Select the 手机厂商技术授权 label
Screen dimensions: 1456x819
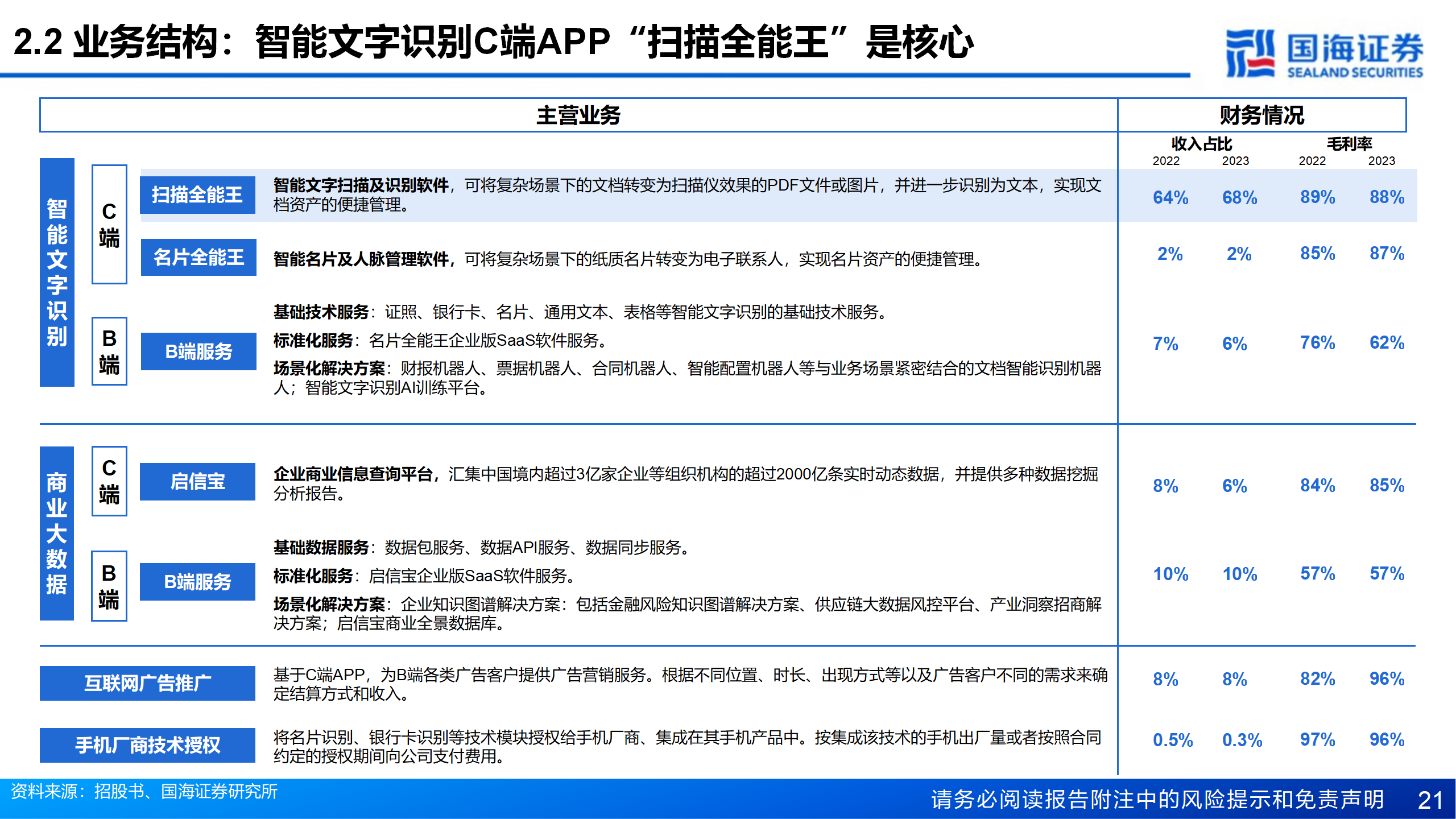point(147,745)
